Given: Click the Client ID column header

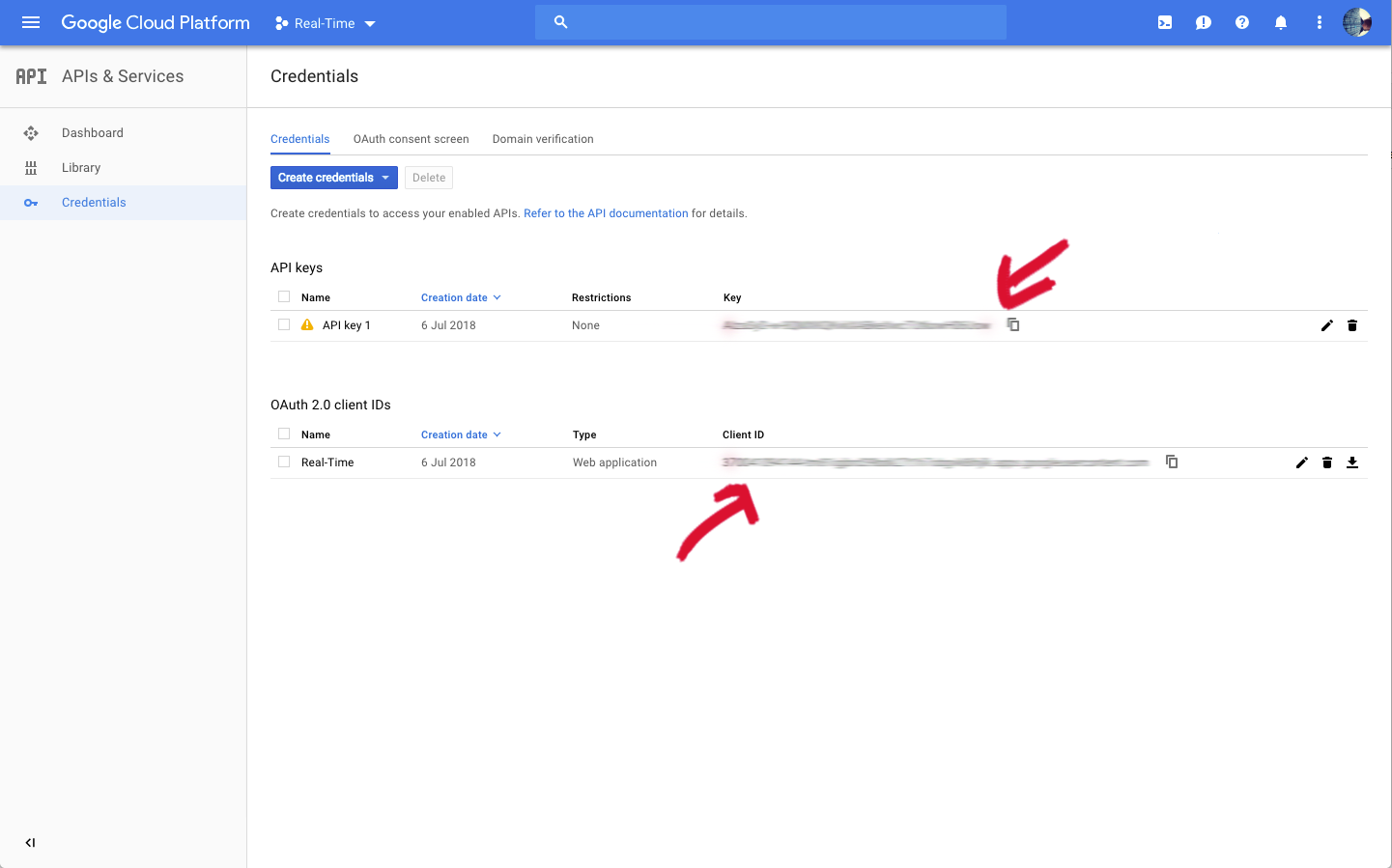Looking at the screenshot, I should [743, 434].
